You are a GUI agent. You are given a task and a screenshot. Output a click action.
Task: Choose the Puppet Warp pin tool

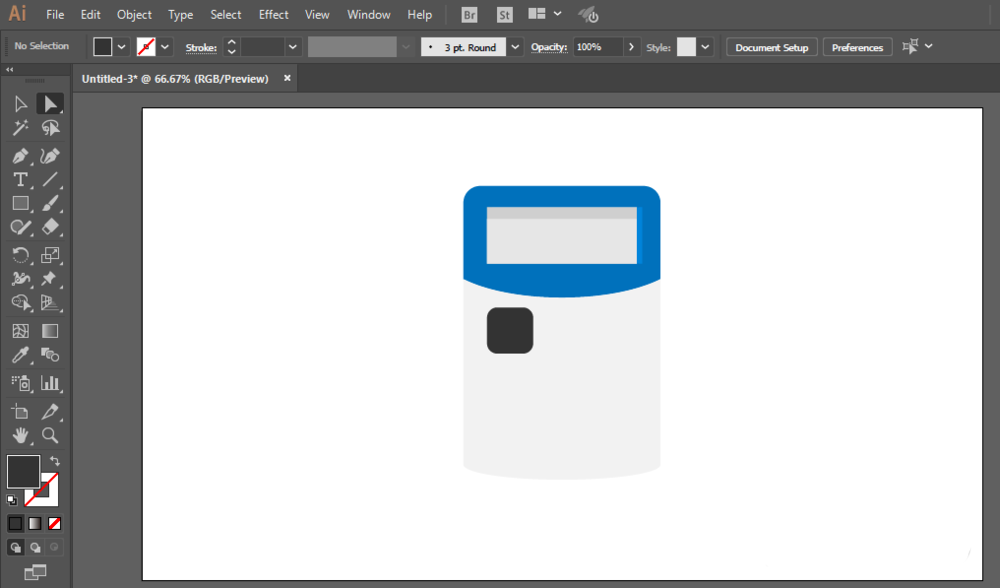[50, 279]
